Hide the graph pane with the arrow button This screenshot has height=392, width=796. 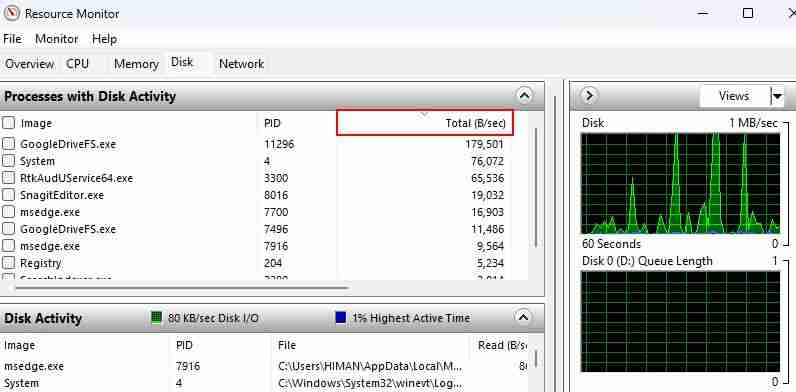589,95
